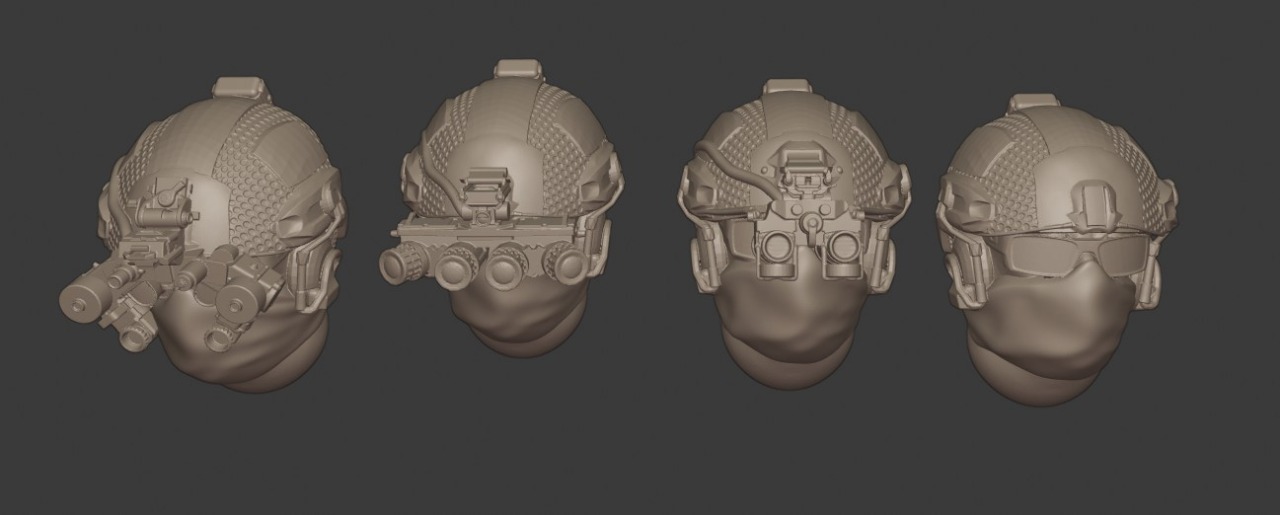The height and width of the screenshot is (515, 1280).
Task: Select the head model wearing sunglasses
Action: point(1057,250)
